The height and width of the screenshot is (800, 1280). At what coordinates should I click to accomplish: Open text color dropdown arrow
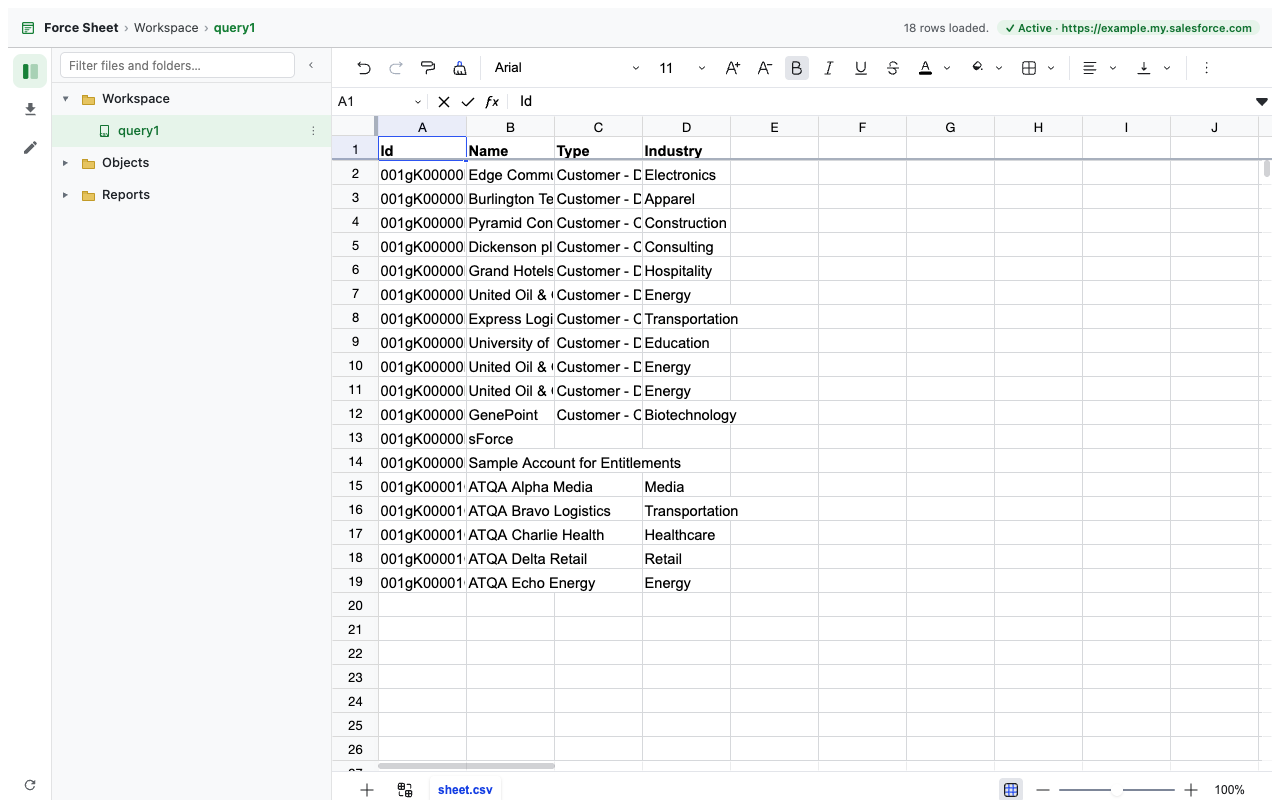947,68
